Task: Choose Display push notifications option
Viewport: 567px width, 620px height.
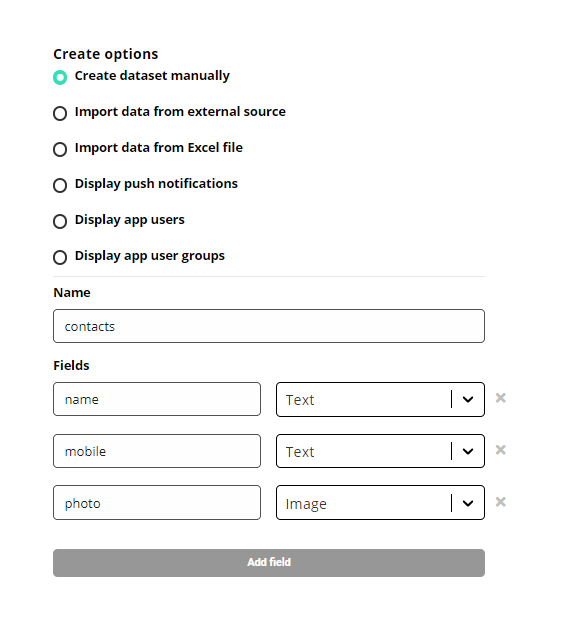Action: 60,185
